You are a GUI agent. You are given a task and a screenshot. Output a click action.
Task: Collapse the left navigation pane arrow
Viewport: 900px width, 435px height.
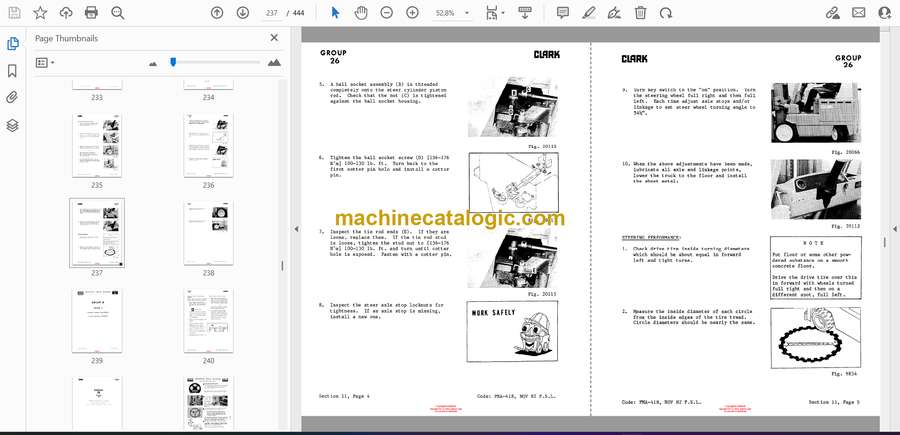click(296, 228)
